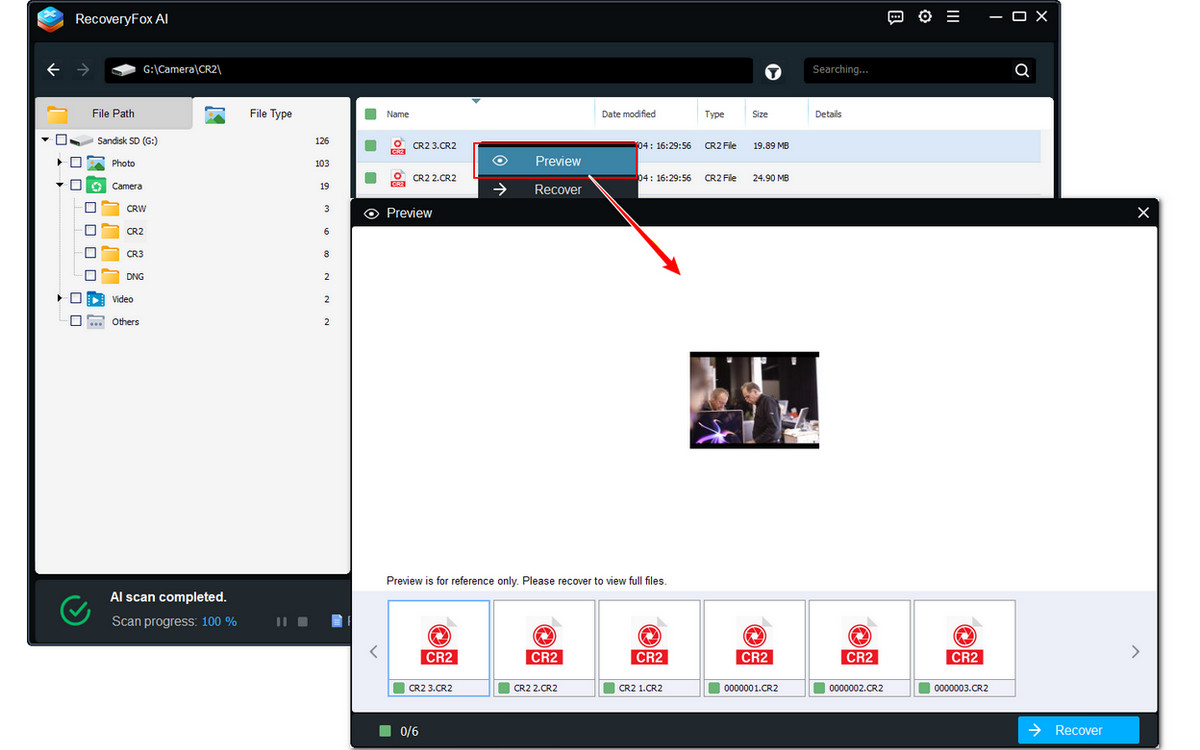Click the Searching input field
This screenshot has width=1200, height=750.
905,70
